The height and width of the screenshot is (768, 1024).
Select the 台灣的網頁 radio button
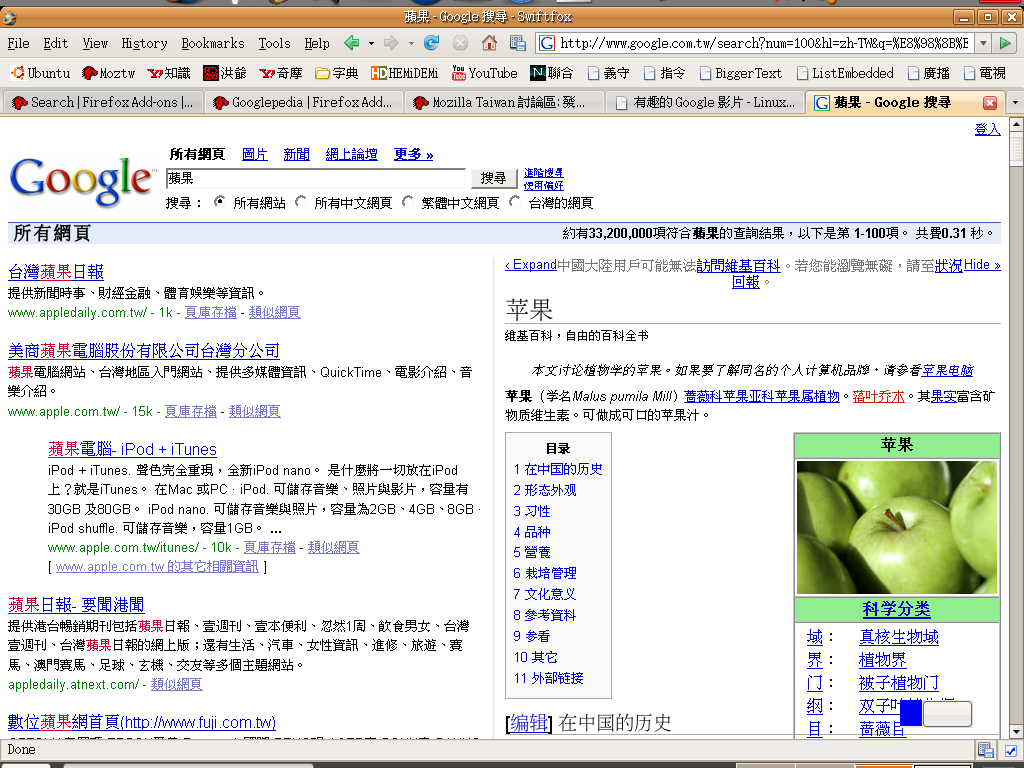pyautogui.click(x=515, y=202)
